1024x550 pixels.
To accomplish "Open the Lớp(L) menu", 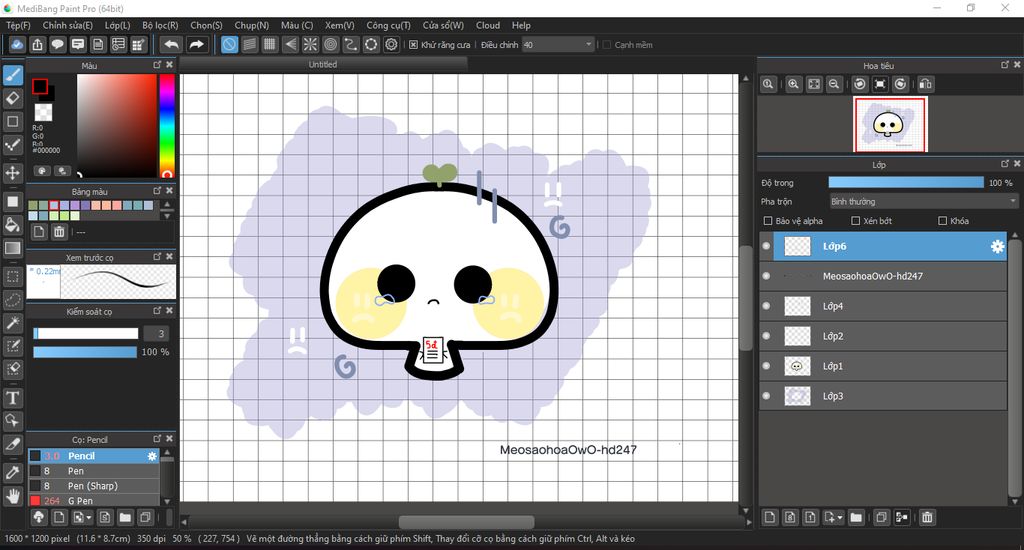I will [x=118, y=25].
